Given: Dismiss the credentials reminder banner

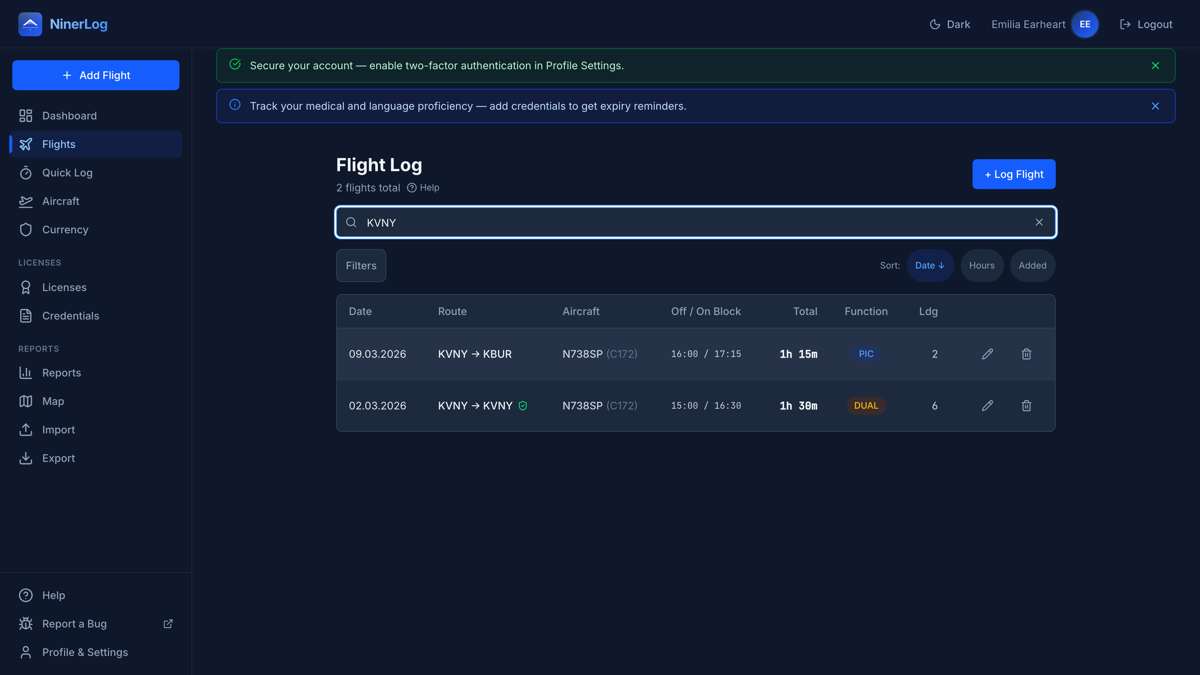Looking at the screenshot, I should pyautogui.click(x=1155, y=106).
